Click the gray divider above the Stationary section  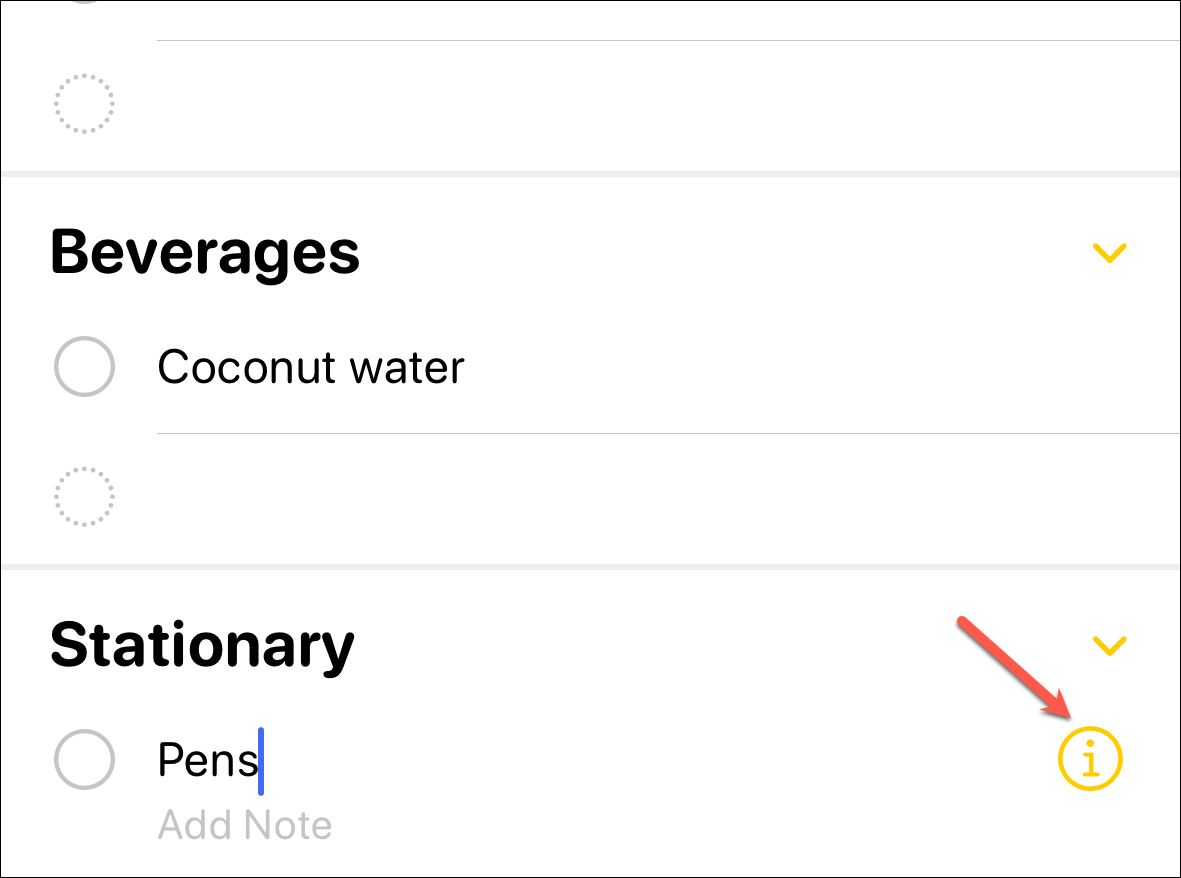590,567
